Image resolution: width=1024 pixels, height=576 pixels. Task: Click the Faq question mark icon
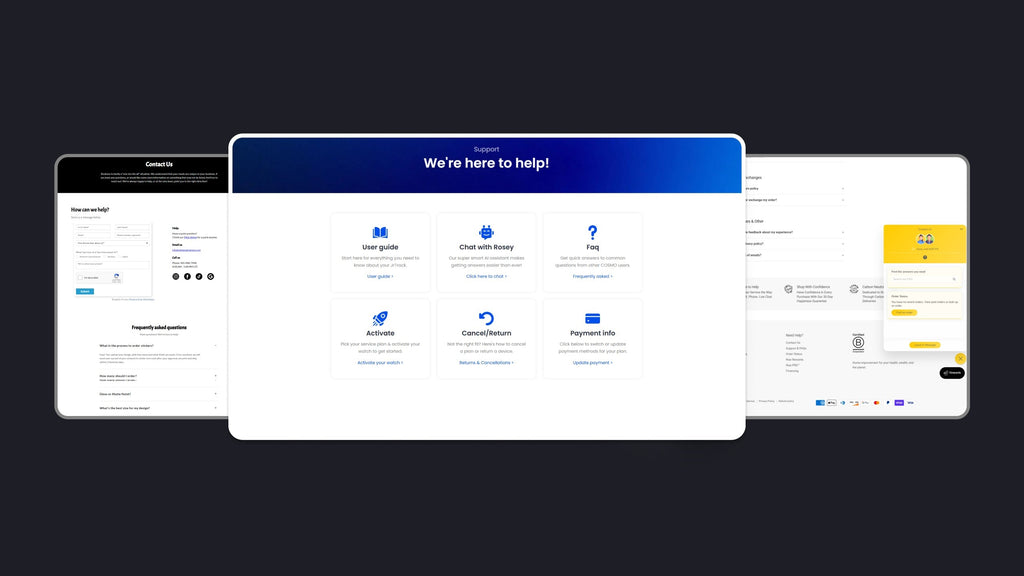click(592, 232)
